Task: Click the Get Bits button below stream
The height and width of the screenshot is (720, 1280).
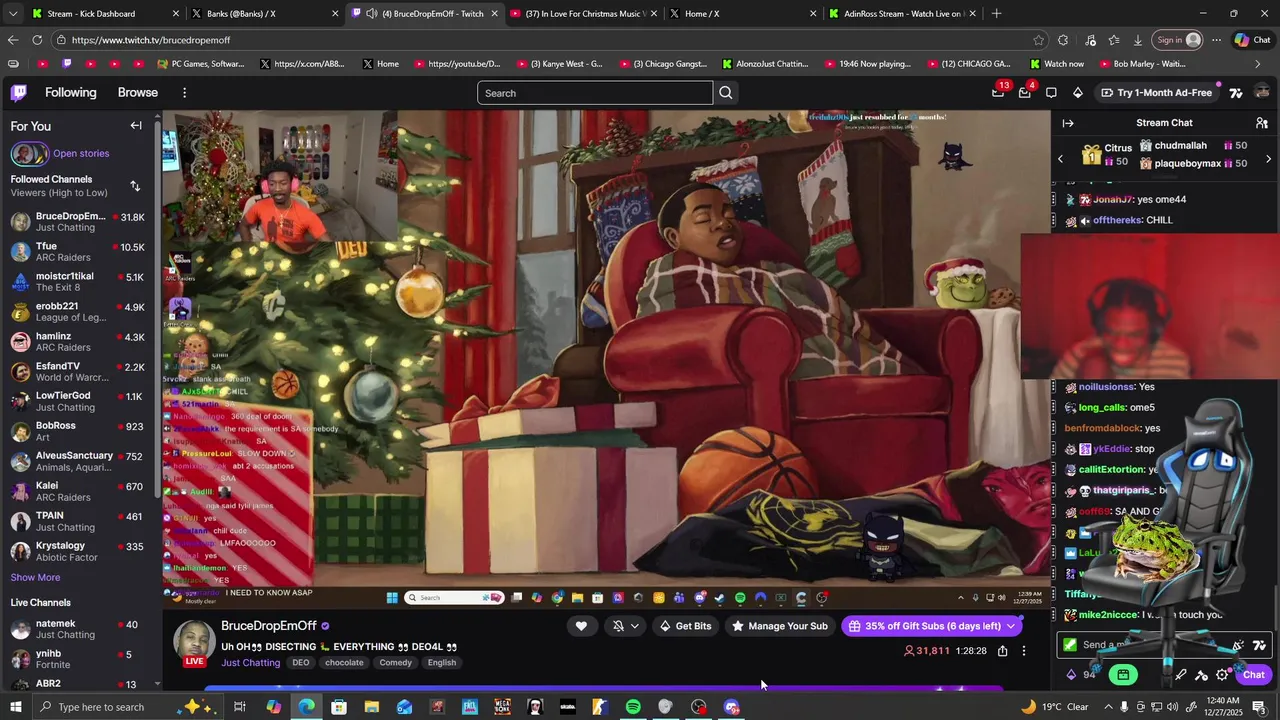Action: (x=685, y=626)
